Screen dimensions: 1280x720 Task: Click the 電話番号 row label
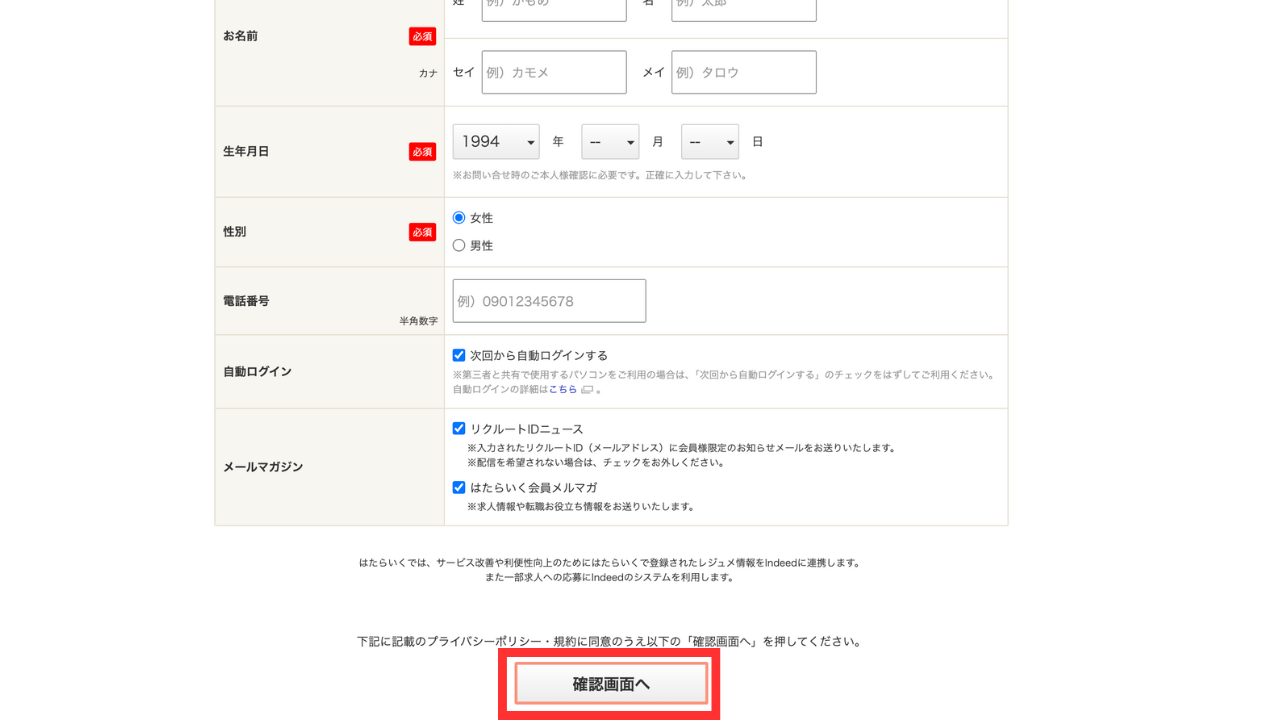click(246, 301)
